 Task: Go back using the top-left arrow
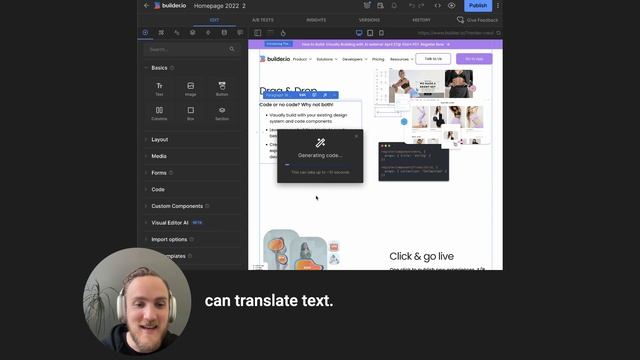coord(147,6)
